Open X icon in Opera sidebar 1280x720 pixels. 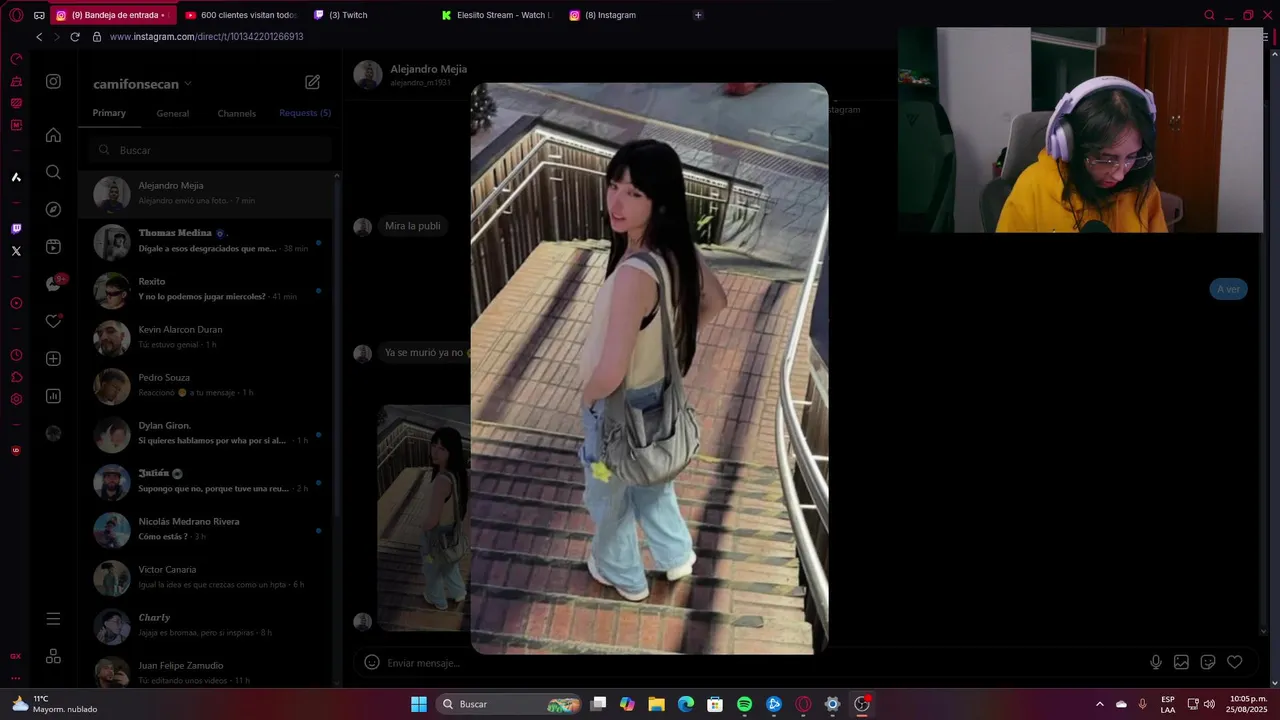click(x=16, y=251)
